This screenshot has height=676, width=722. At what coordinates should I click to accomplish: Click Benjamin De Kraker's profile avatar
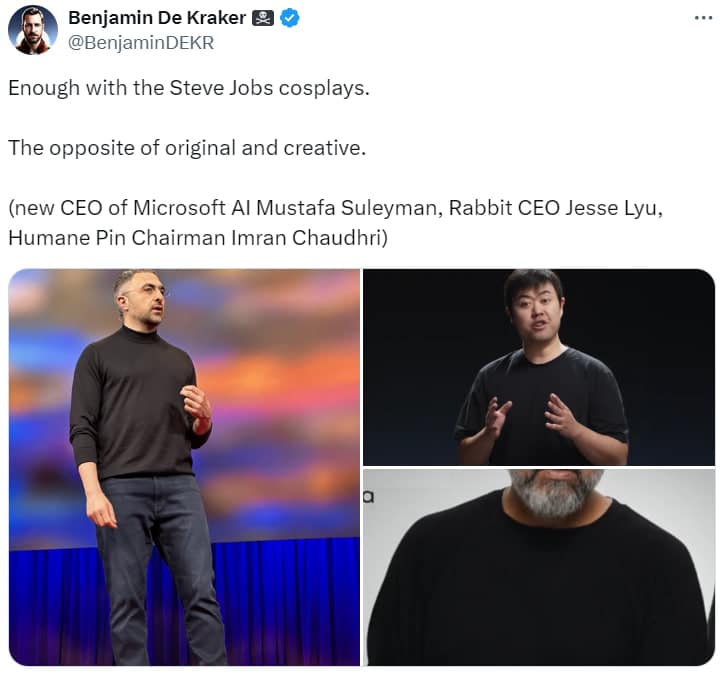point(33,30)
